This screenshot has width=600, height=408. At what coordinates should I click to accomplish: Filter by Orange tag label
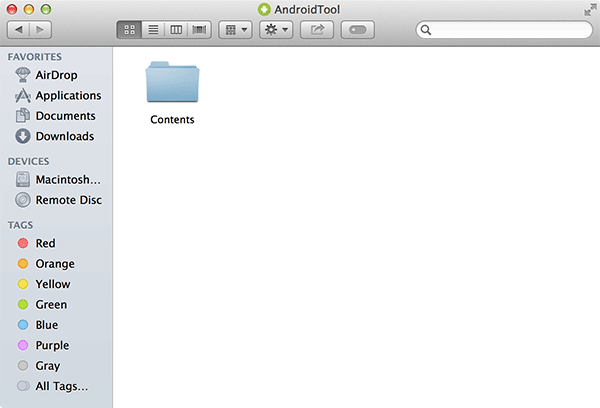point(55,264)
